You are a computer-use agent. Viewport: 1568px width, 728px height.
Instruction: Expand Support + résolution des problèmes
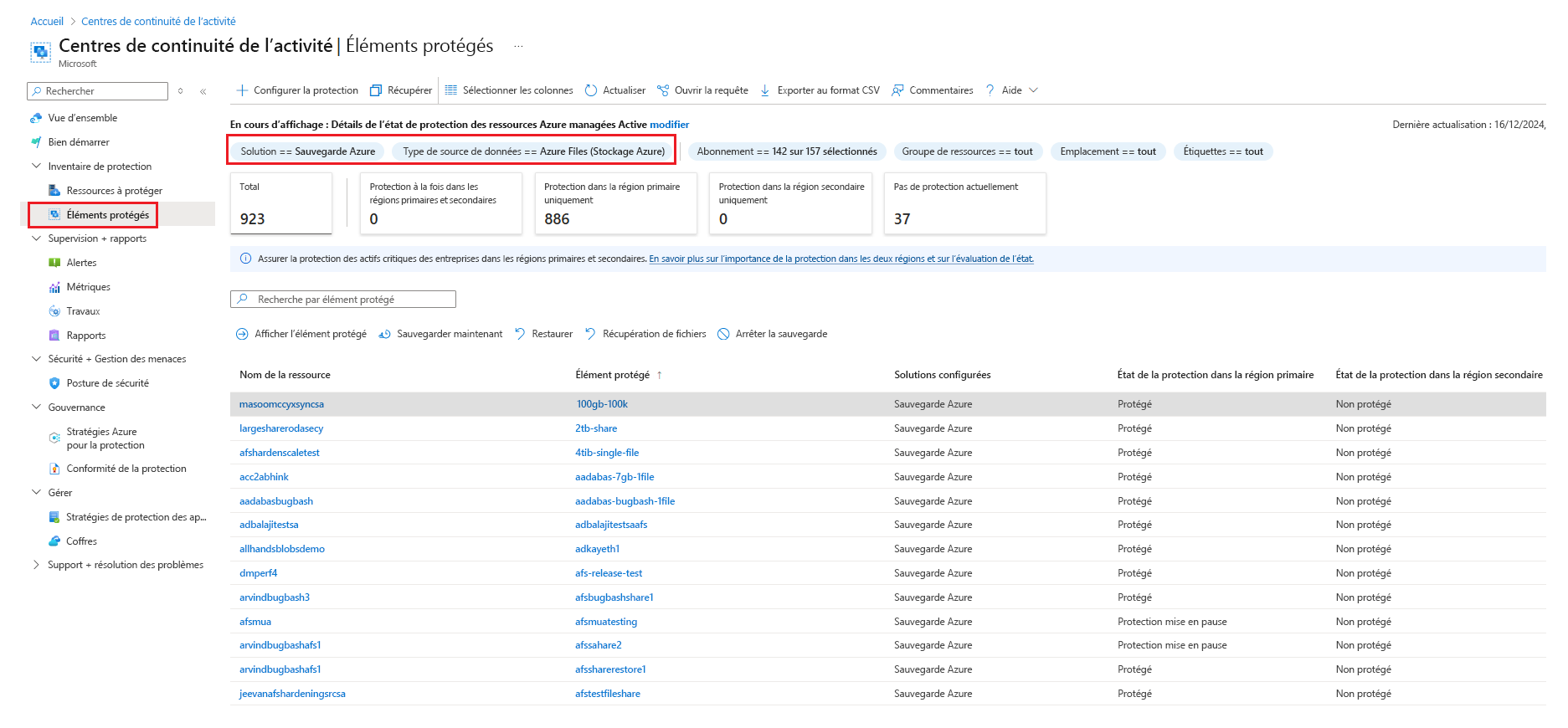[36, 565]
